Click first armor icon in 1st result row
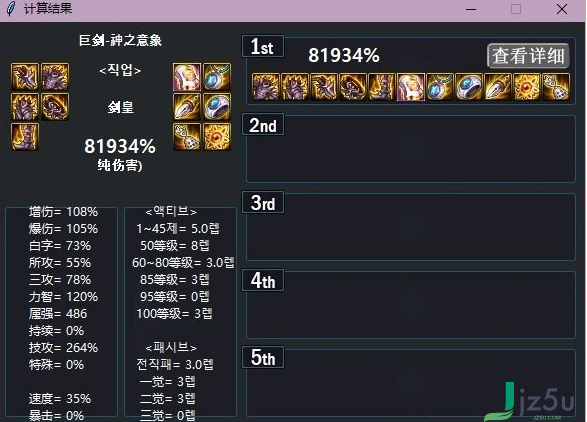Viewport: 587px width, 422px height. (266, 87)
